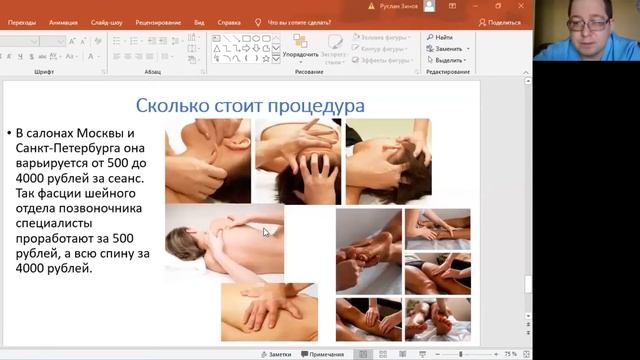The image size is (640, 360).
Task: Click the back massage photo with cursor
Action: click(x=224, y=243)
